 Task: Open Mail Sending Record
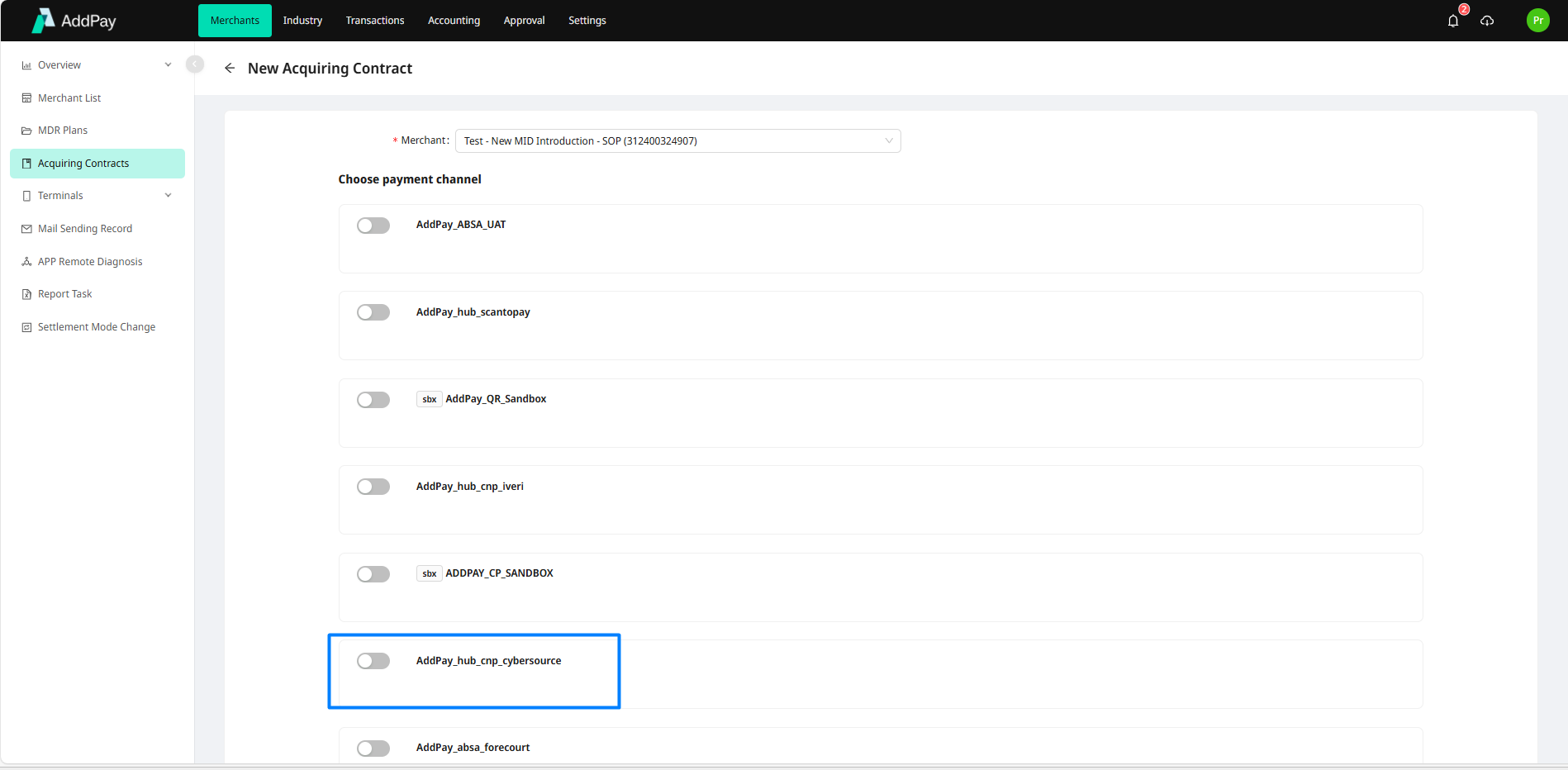[x=97, y=229]
